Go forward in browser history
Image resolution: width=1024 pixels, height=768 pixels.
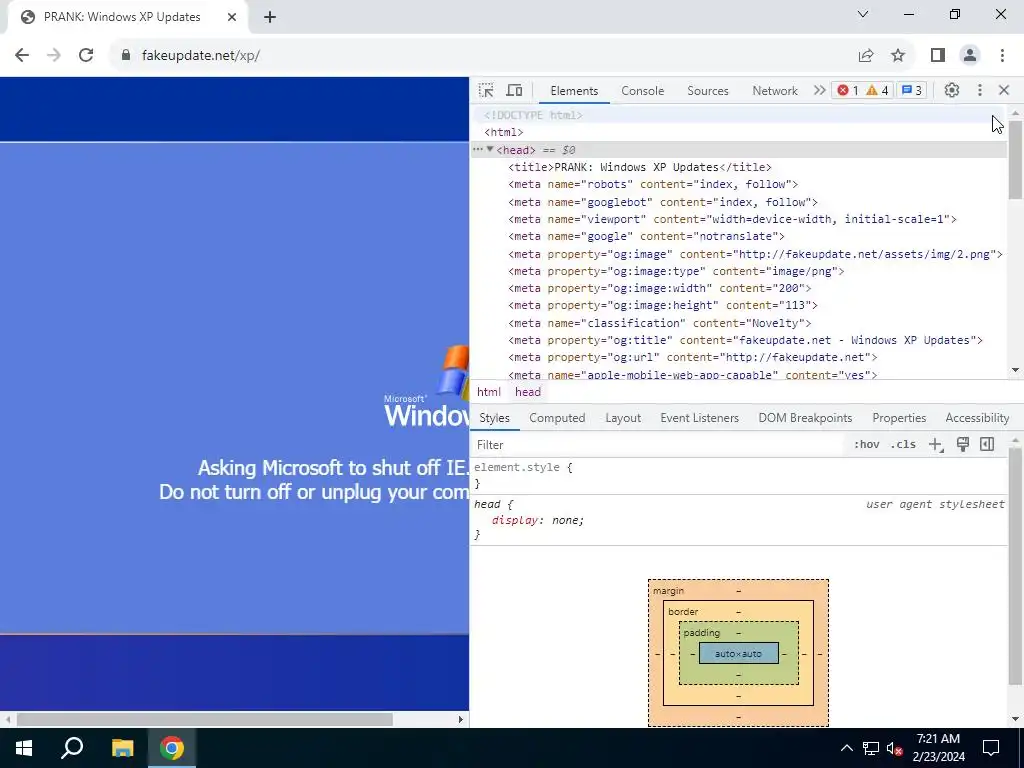coord(54,56)
